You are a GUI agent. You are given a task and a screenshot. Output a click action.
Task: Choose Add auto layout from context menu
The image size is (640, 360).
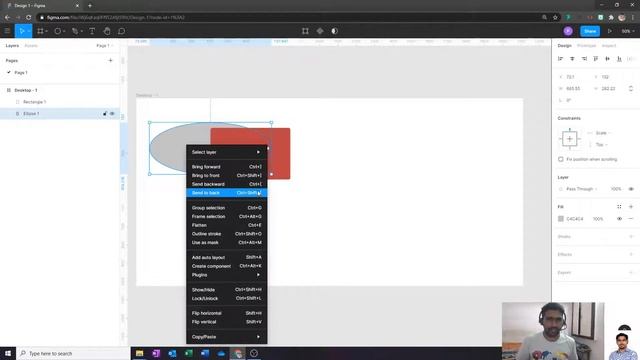click(x=227, y=257)
